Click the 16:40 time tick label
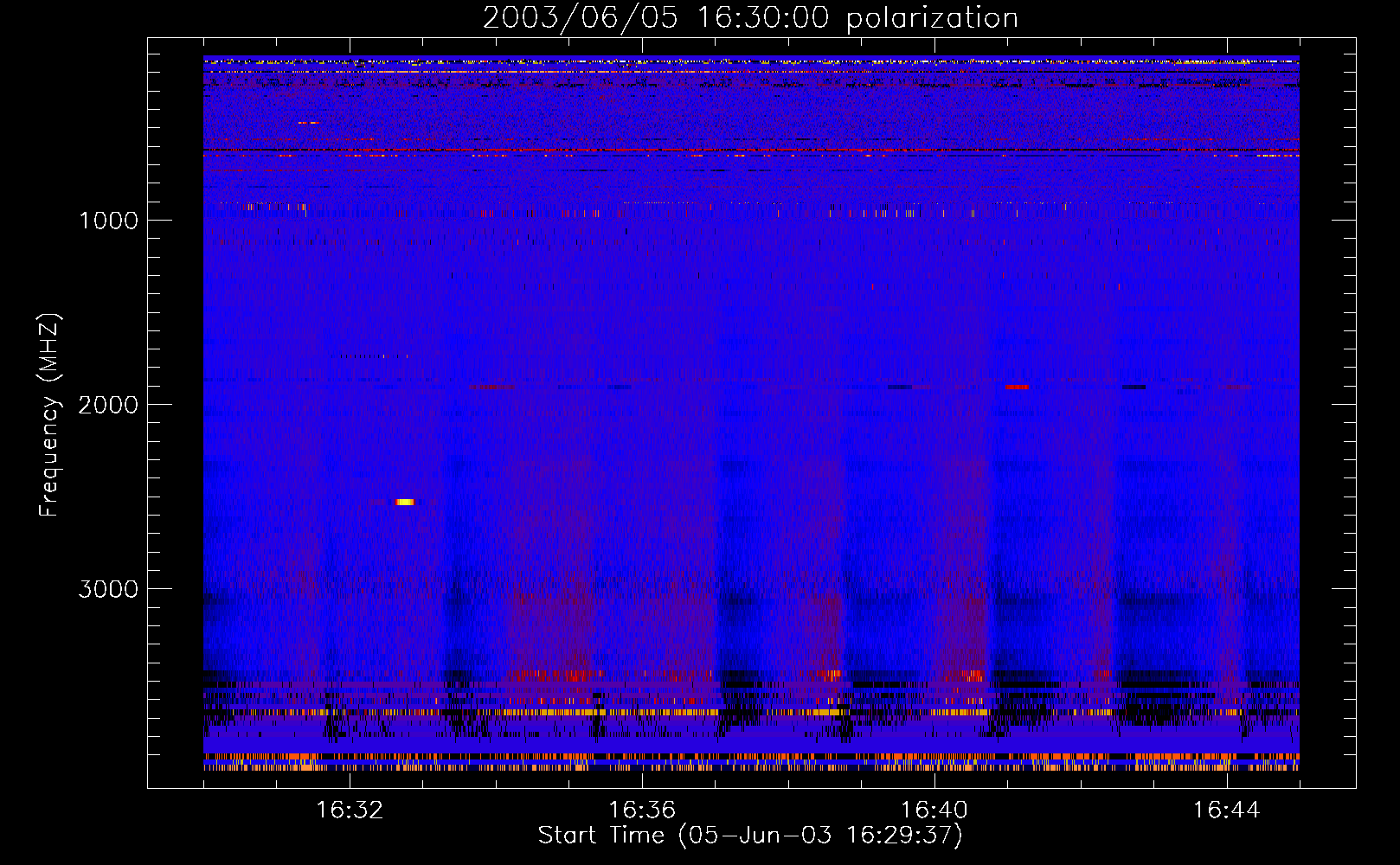This screenshot has height=865, width=1400. click(934, 811)
